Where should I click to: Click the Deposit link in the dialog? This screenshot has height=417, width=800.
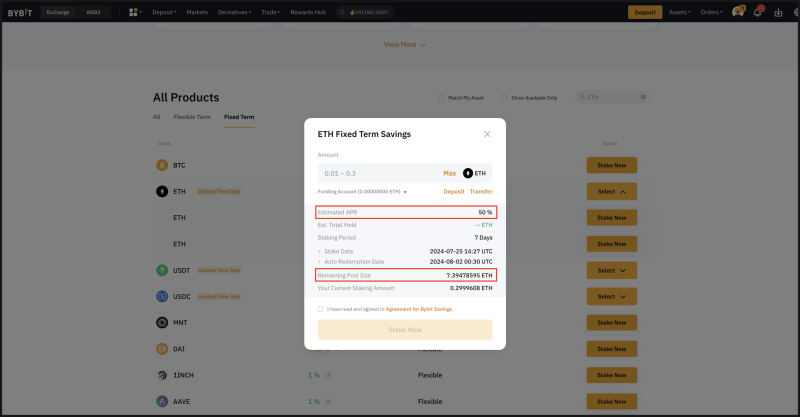tap(454, 192)
